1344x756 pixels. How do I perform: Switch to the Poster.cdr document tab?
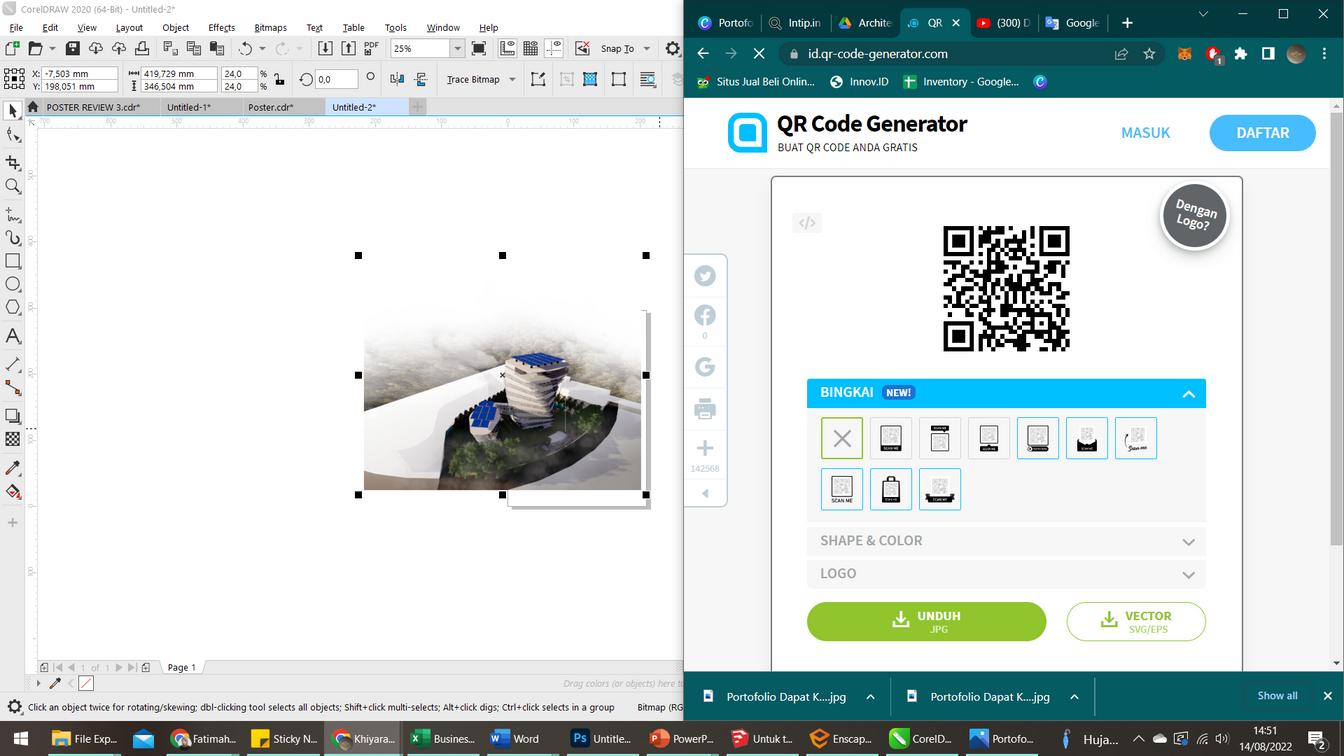[x=271, y=107]
